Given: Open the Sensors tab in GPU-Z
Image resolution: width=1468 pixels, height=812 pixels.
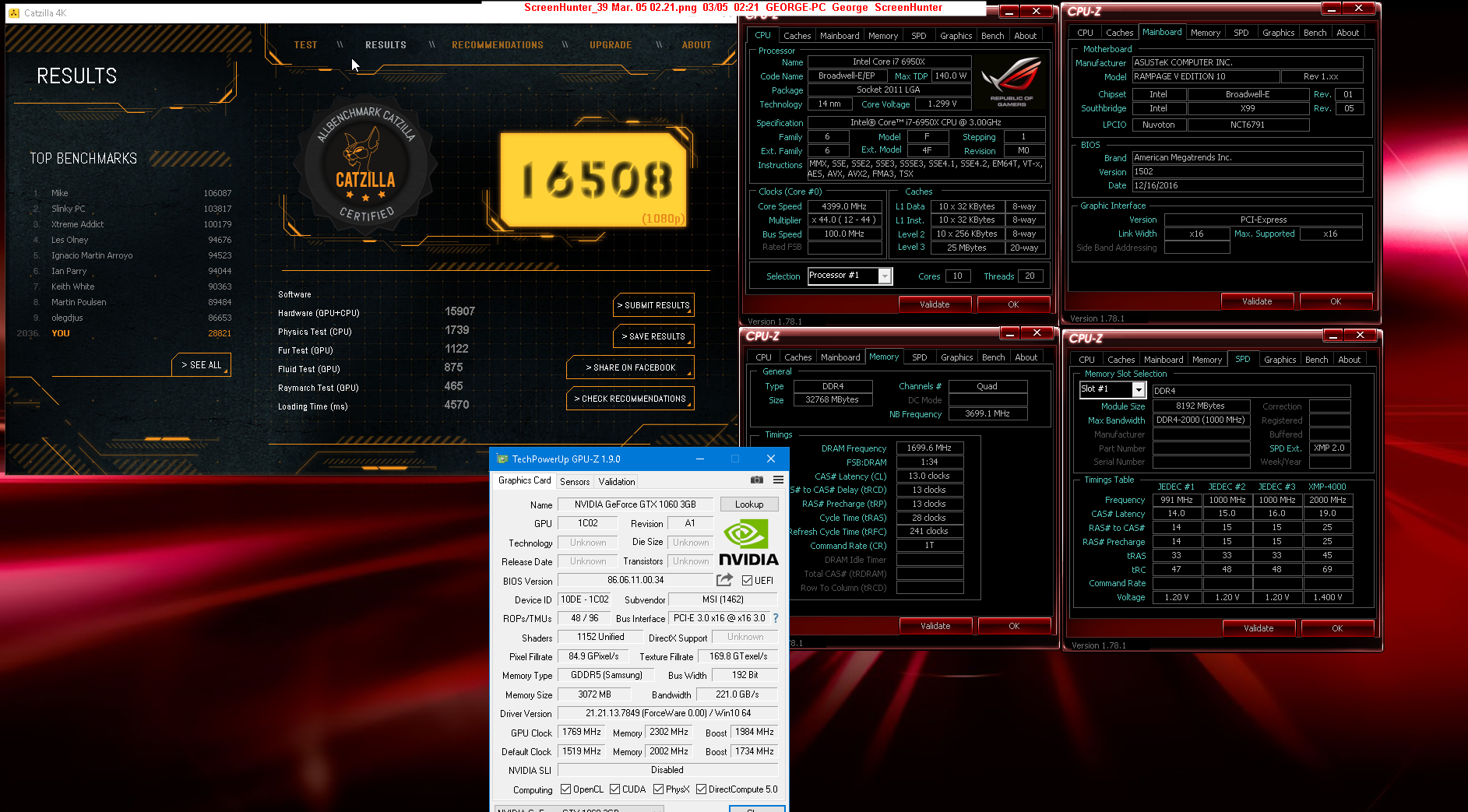Looking at the screenshot, I should pos(575,482).
